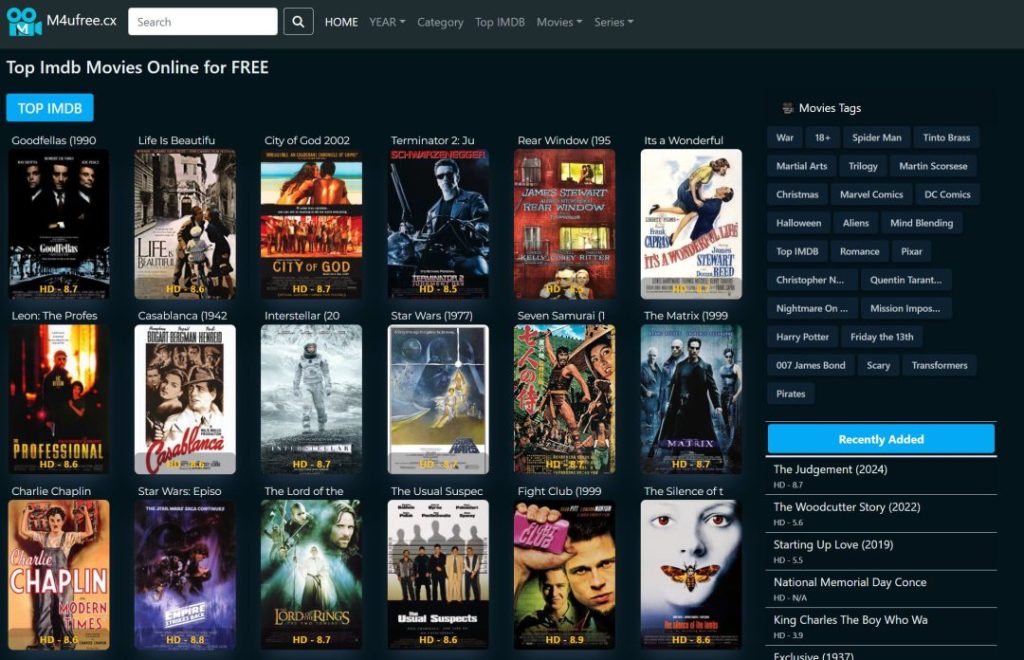Screen dimensions: 1024x660
Task: Open the Life Is Beautiful poster
Action: pos(185,224)
